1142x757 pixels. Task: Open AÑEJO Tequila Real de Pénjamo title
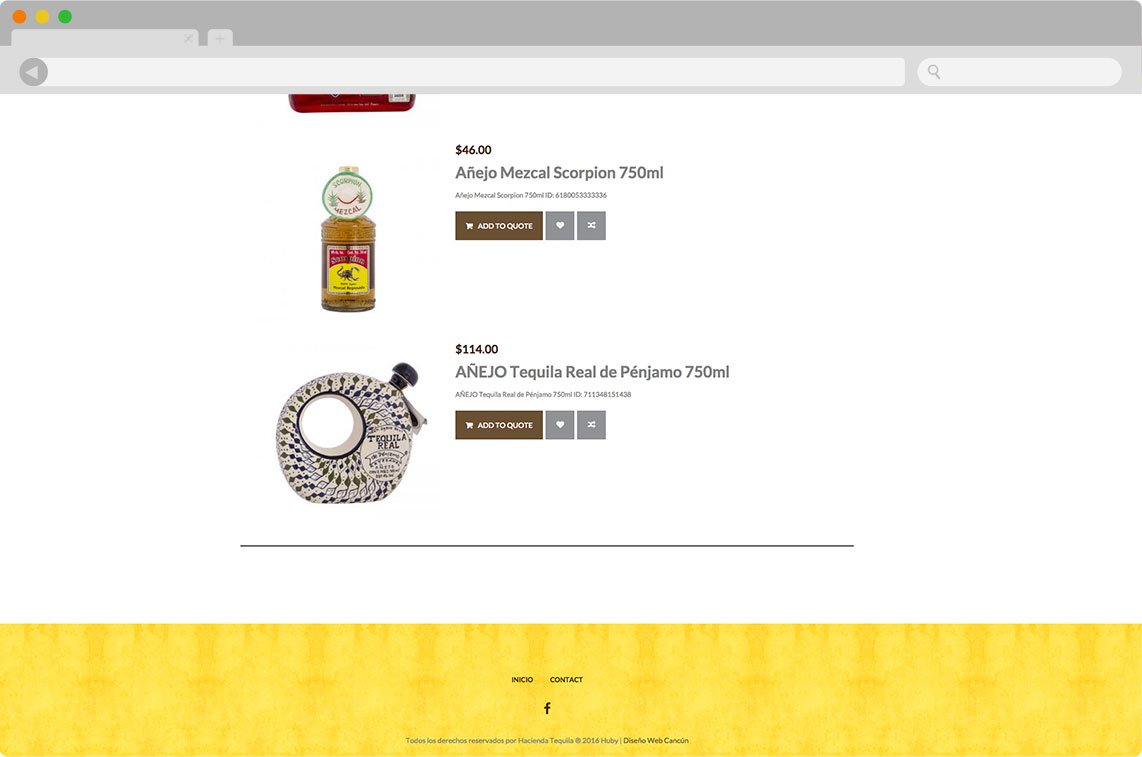pos(592,372)
